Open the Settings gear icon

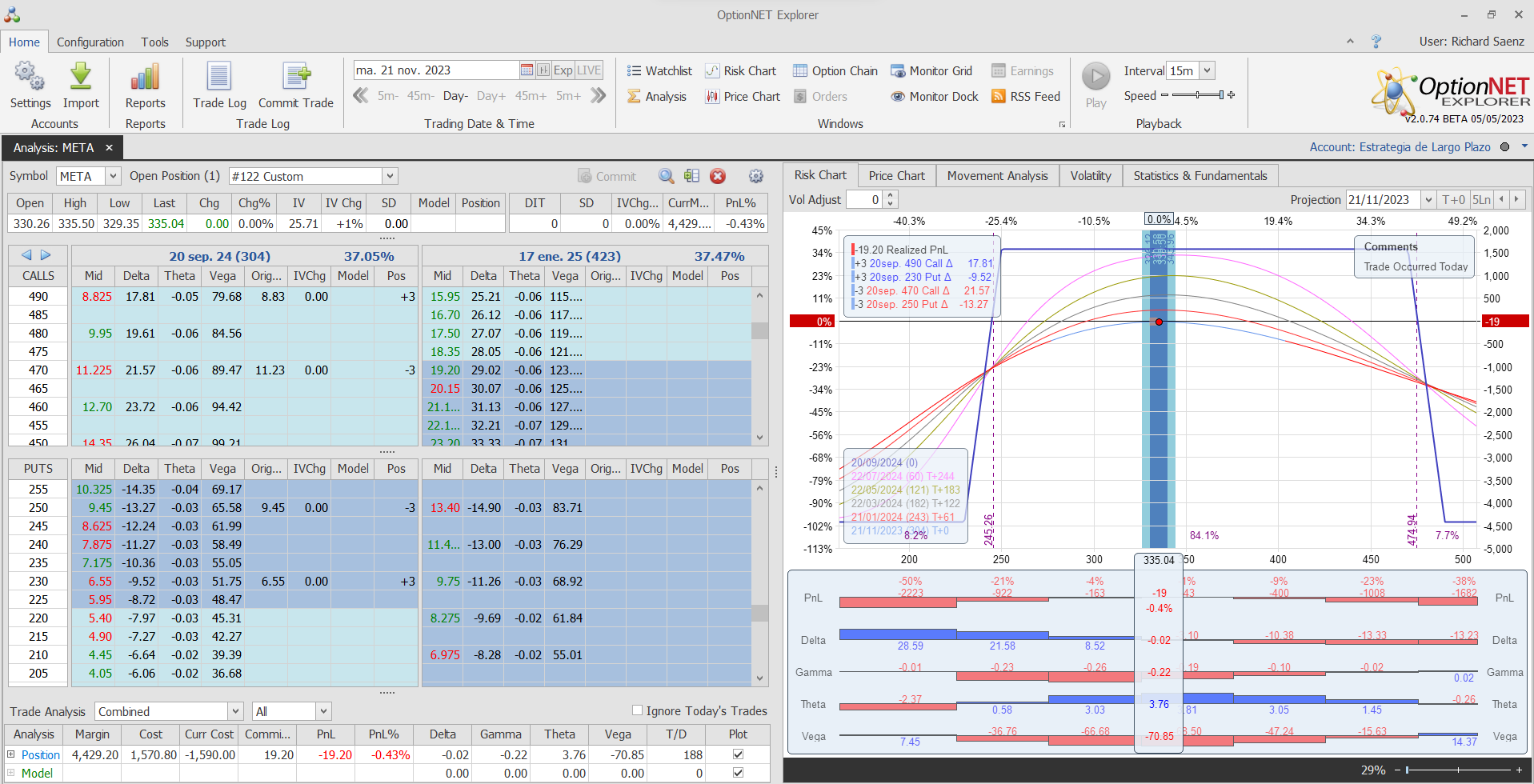[30, 77]
